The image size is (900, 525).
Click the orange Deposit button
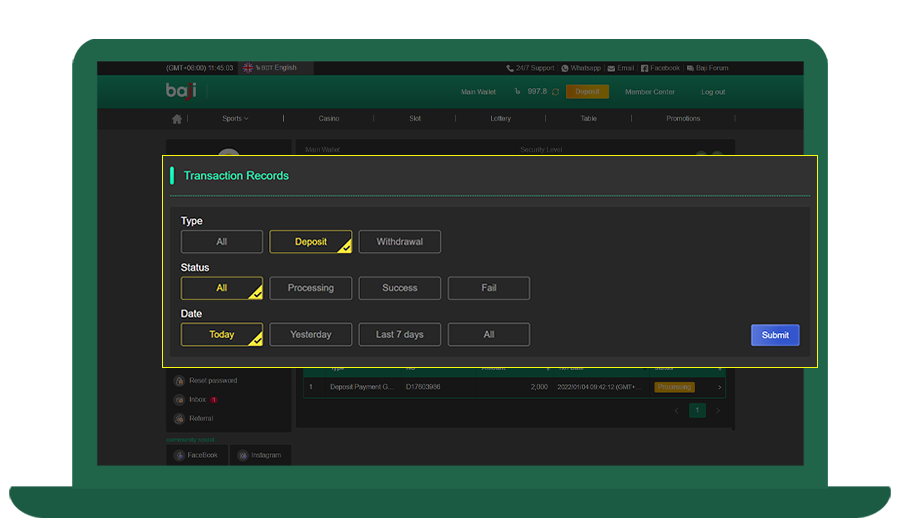pos(587,92)
